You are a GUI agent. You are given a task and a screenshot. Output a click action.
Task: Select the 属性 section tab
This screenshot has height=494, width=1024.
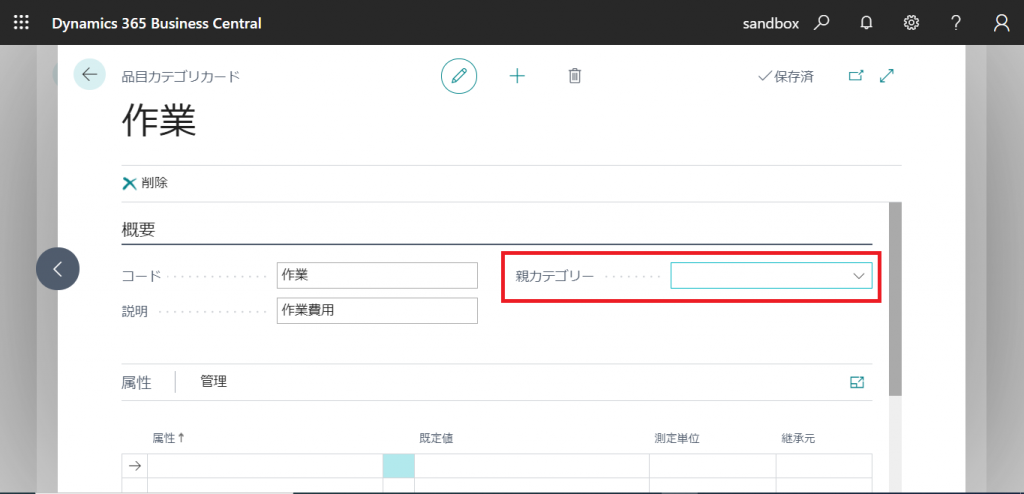[x=136, y=382]
